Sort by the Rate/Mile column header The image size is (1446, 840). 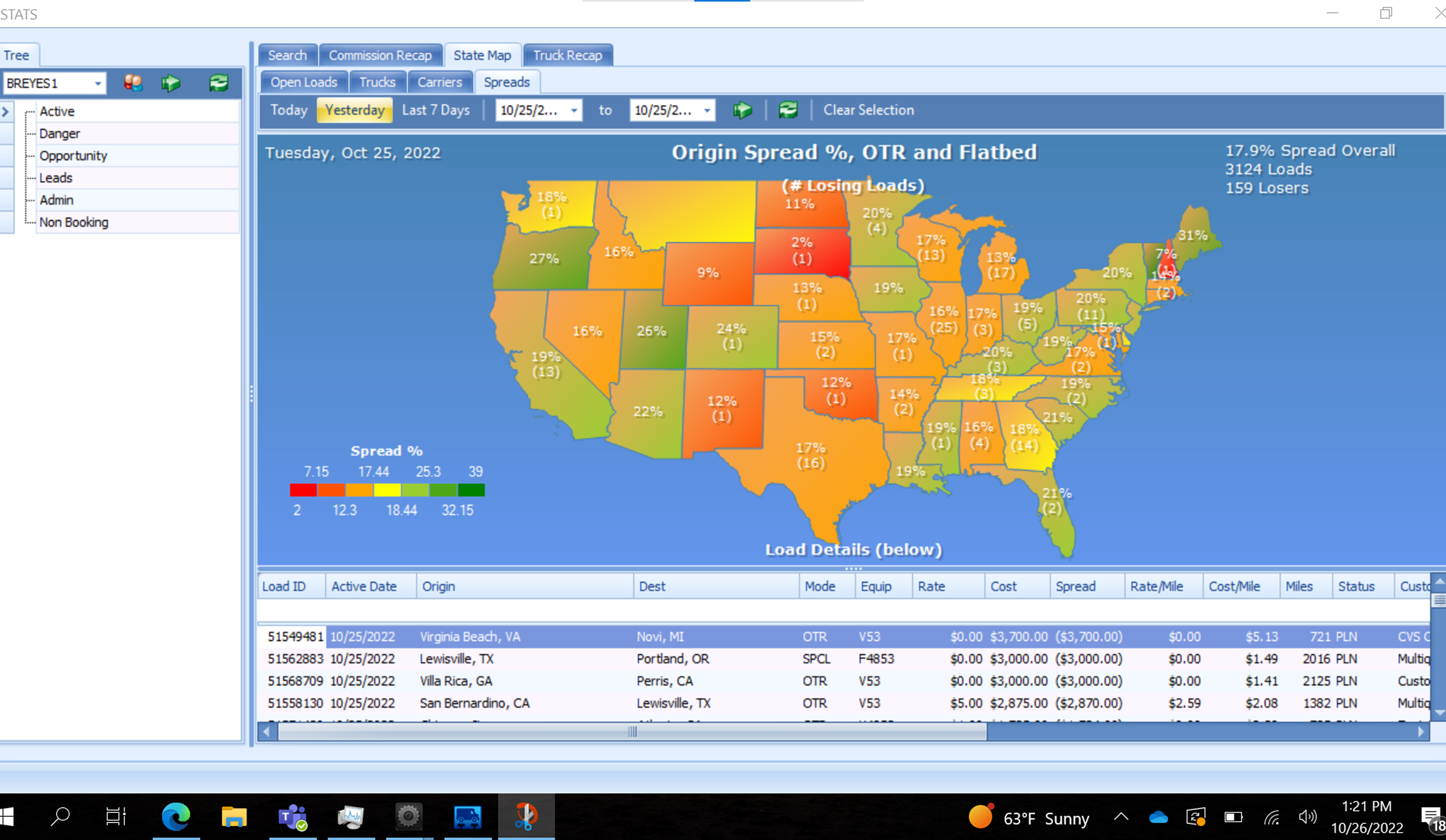pyautogui.click(x=1164, y=586)
